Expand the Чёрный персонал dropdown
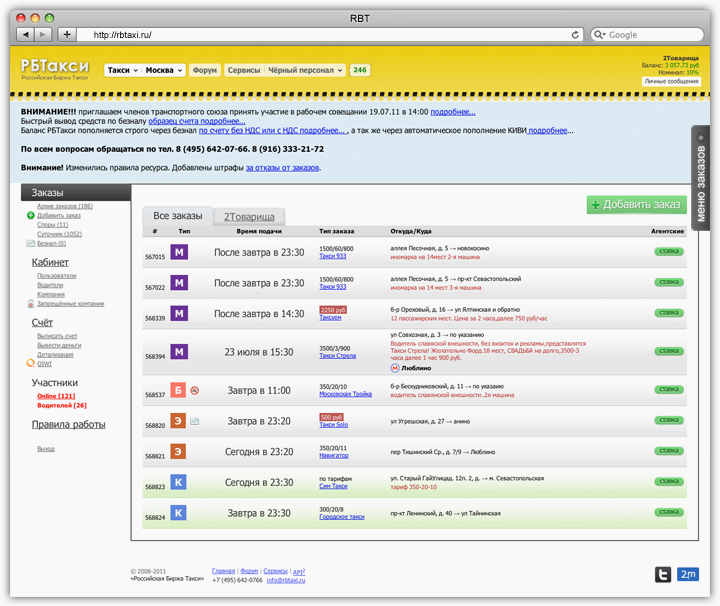Image resolution: width=720 pixels, height=606 pixels. [x=305, y=70]
